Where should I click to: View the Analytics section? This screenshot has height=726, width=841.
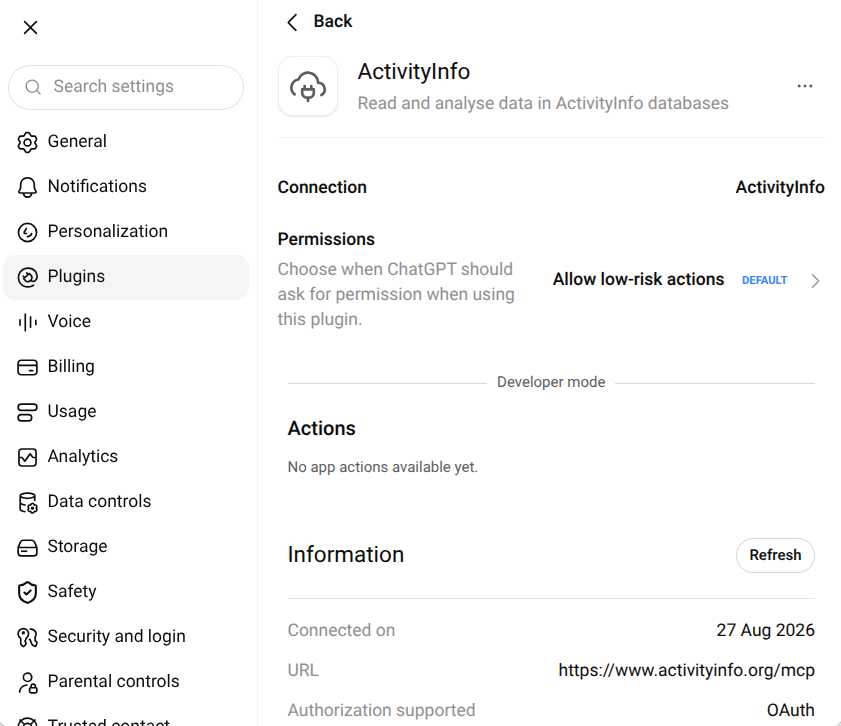[126, 457]
